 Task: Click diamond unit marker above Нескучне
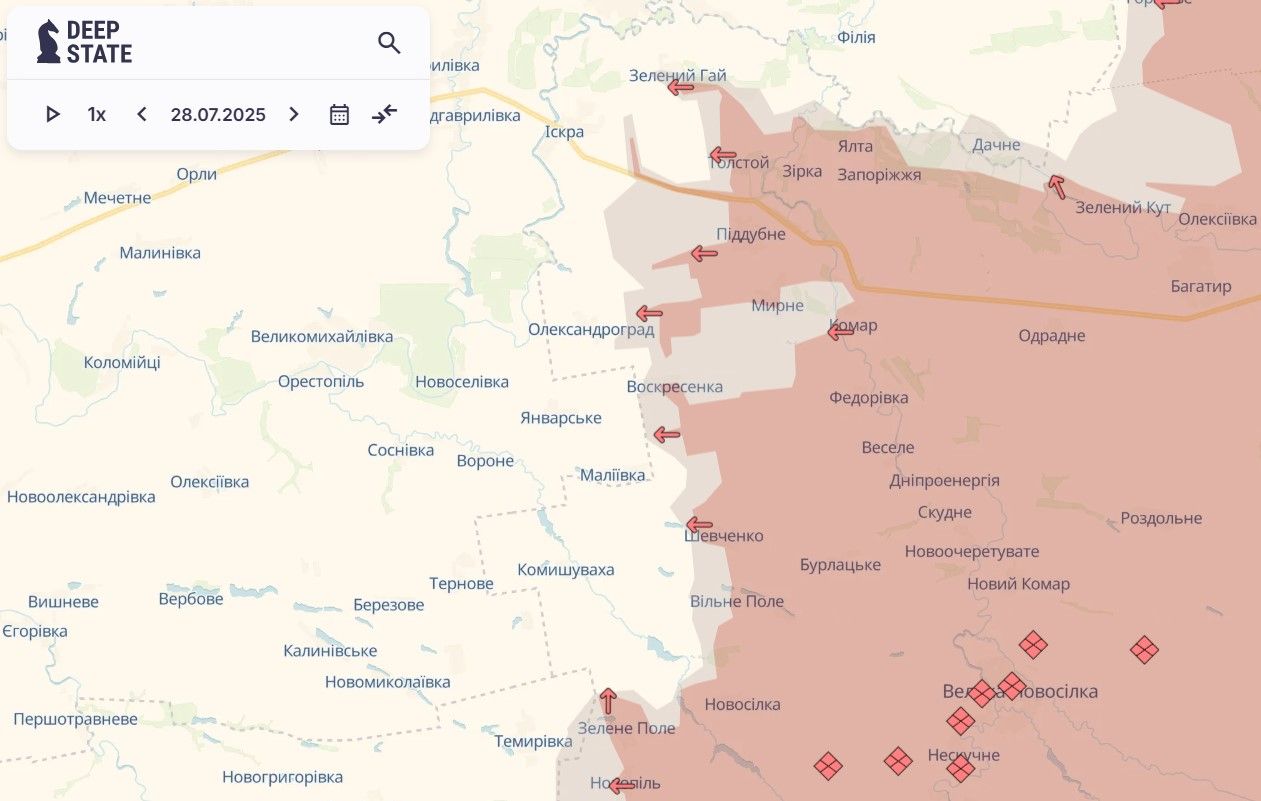click(x=960, y=720)
